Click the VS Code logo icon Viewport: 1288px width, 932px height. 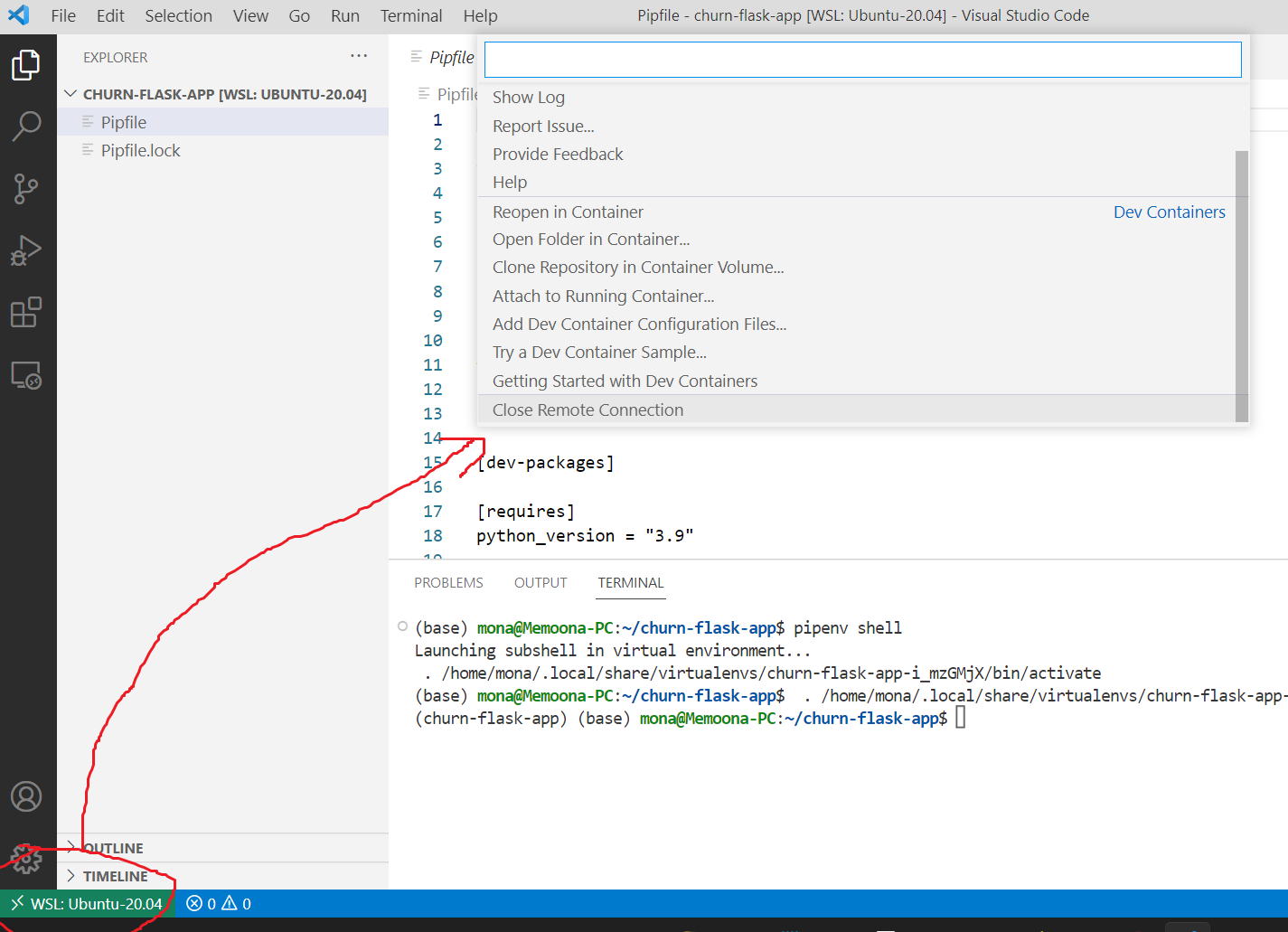pyautogui.click(x=19, y=15)
